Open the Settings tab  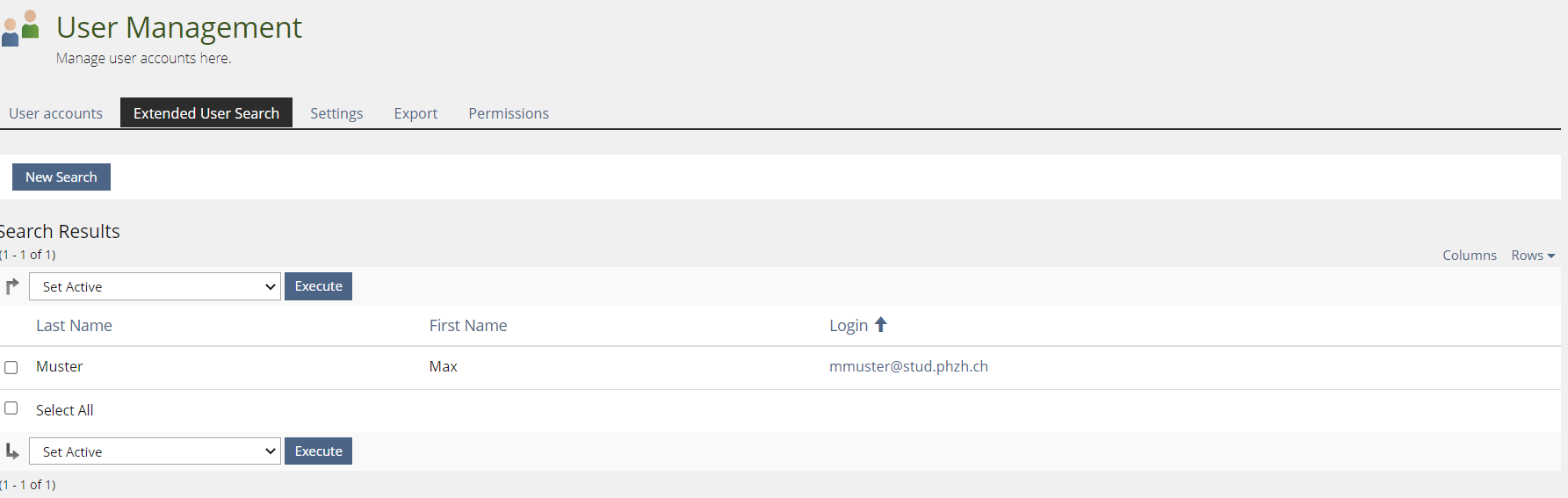click(336, 113)
